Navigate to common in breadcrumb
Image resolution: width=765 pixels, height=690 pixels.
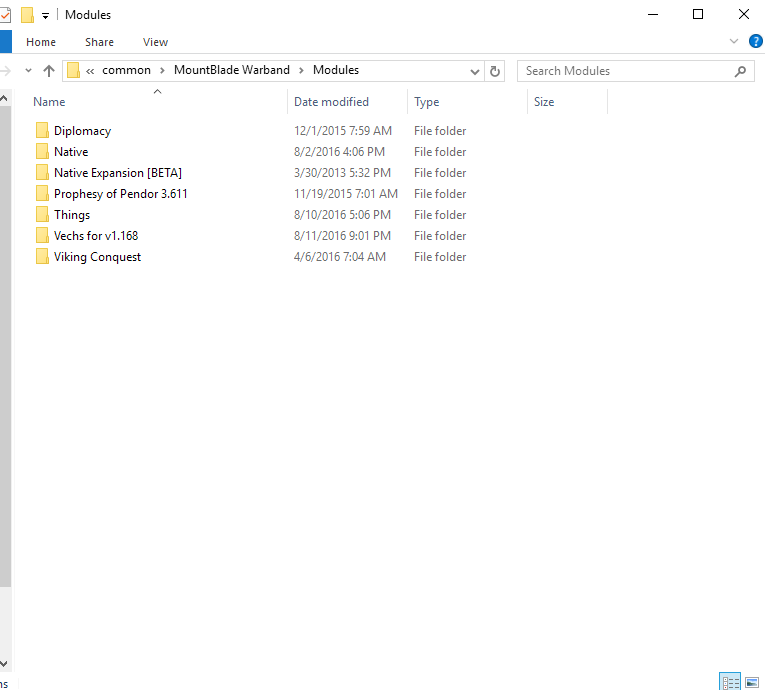coord(126,70)
